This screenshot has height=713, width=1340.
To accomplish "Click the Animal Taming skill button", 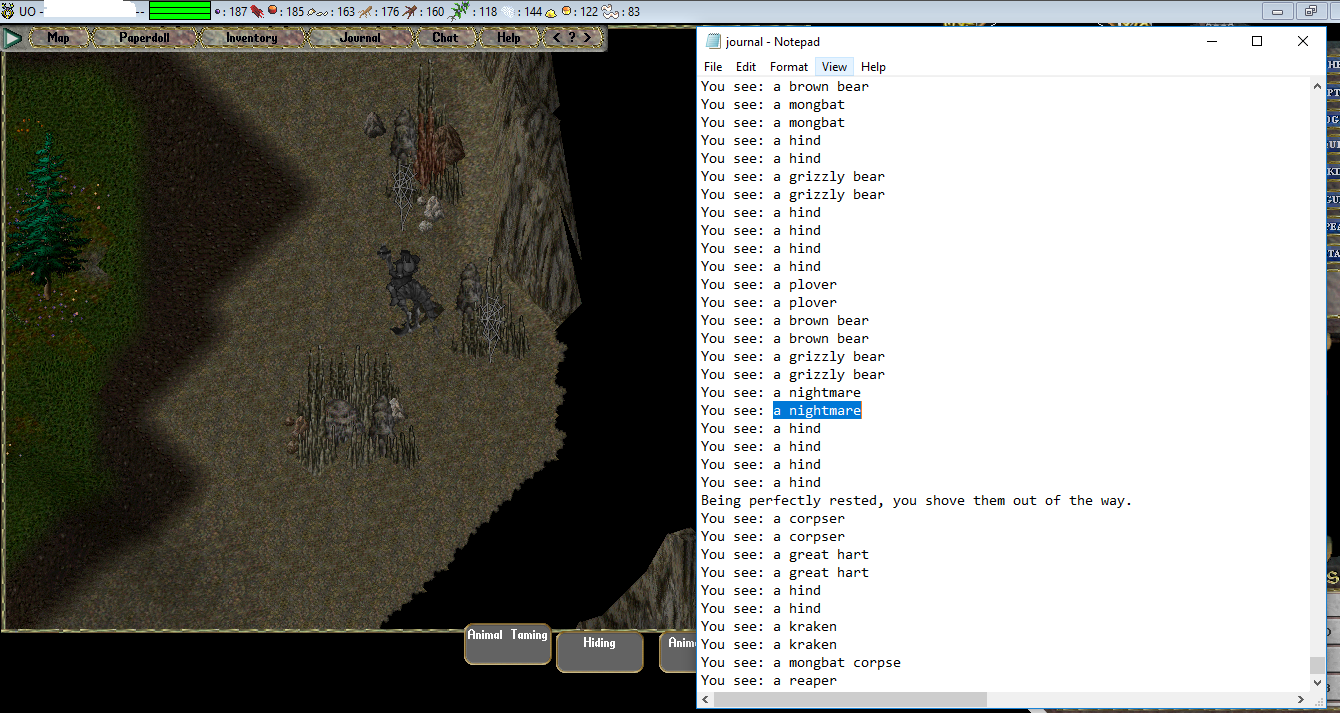I will click(x=508, y=644).
